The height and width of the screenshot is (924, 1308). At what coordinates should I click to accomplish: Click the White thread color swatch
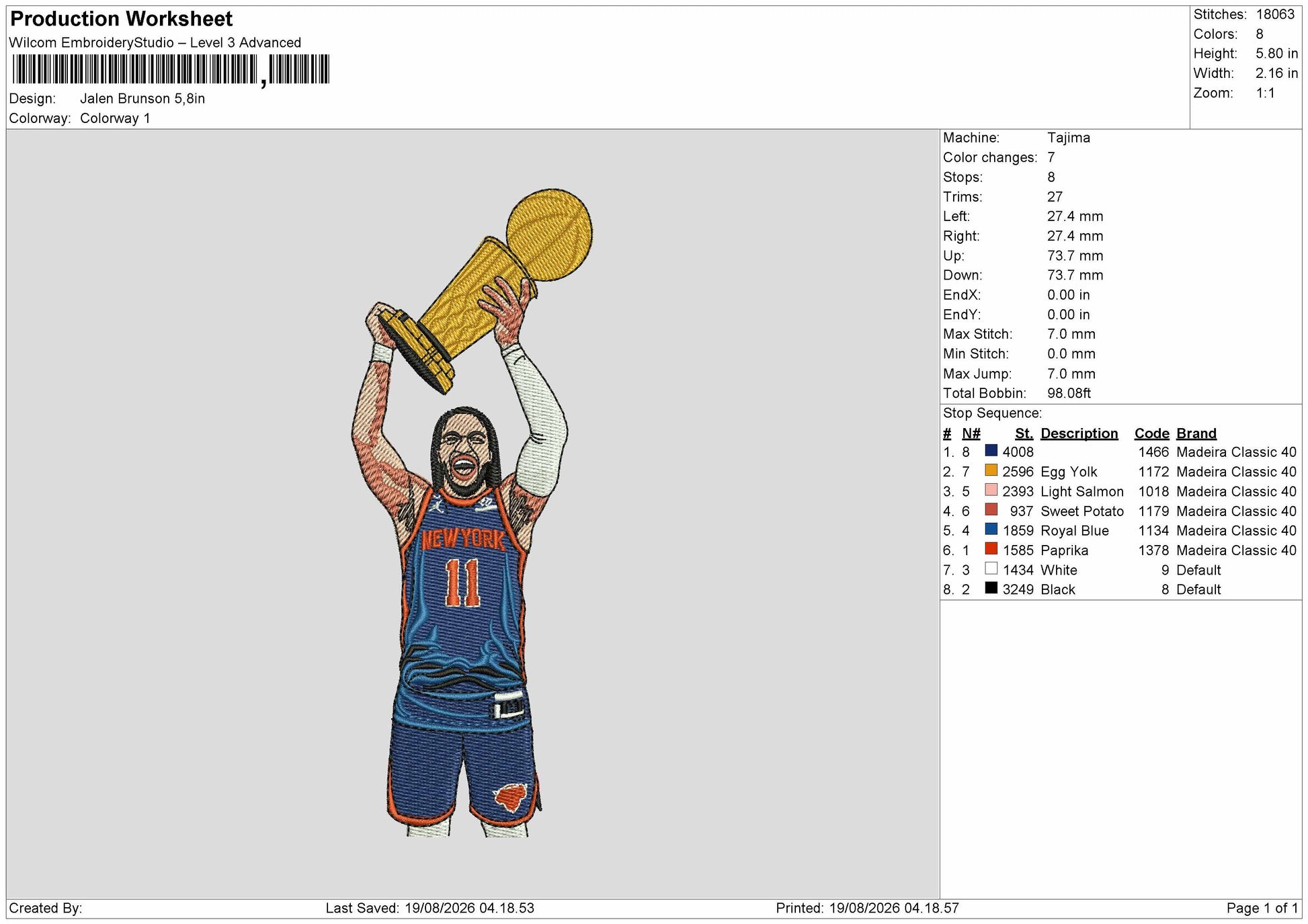(x=991, y=569)
